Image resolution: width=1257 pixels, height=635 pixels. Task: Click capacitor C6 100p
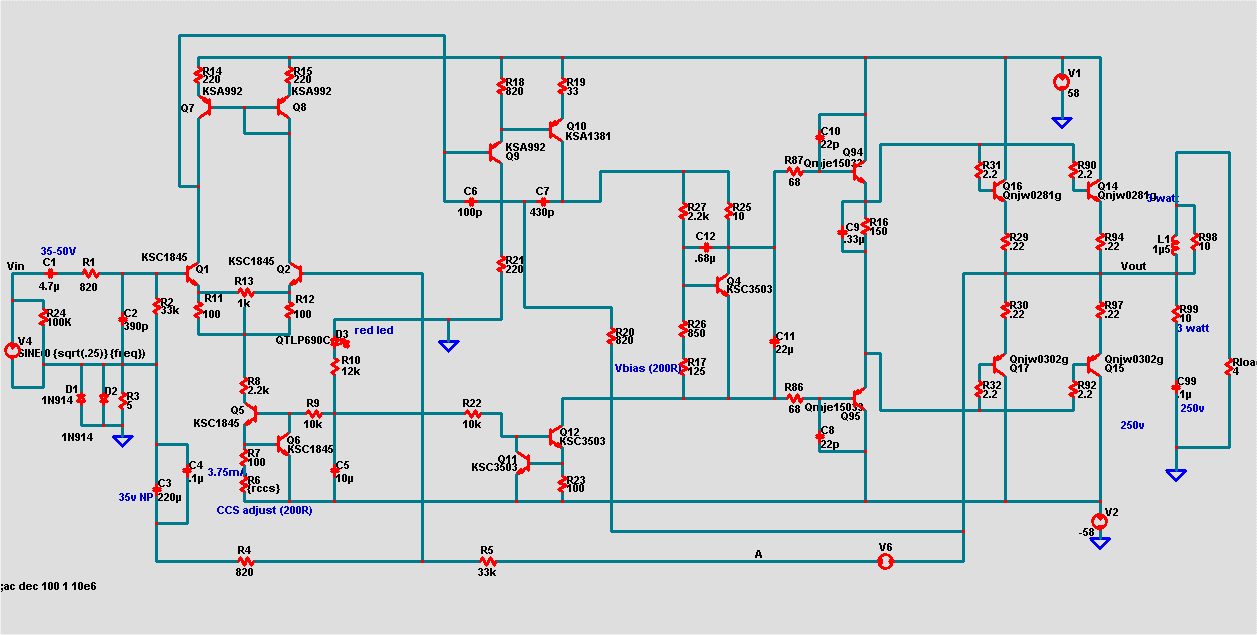[x=471, y=202]
